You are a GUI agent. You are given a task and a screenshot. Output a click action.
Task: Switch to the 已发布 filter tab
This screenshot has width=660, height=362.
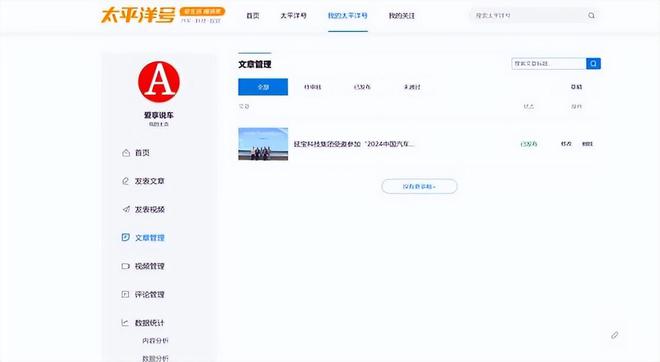pyautogui.click(x=362, y=87)
